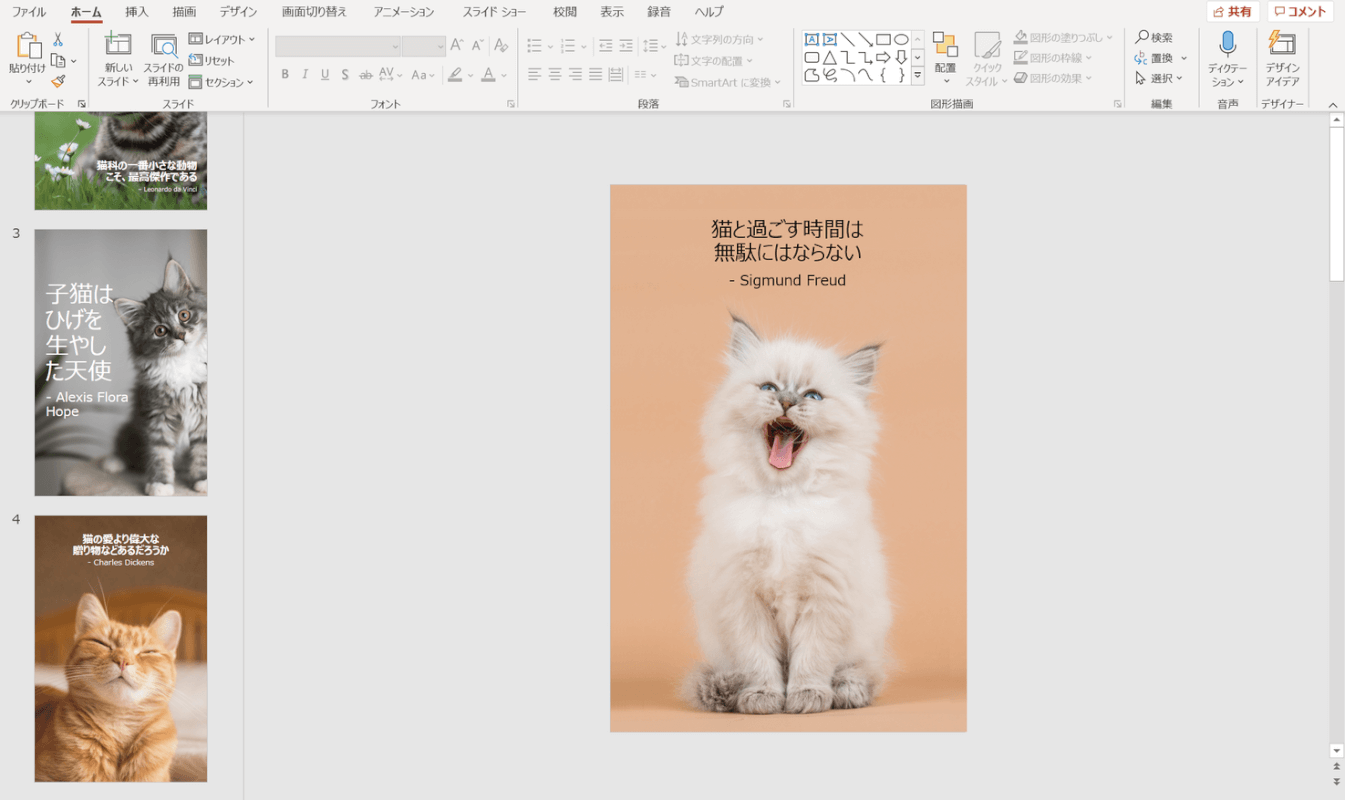Open the Change Case (Aa) dropdown
The width and height of the screenshot is (1345, 800).
pos(424,75)
